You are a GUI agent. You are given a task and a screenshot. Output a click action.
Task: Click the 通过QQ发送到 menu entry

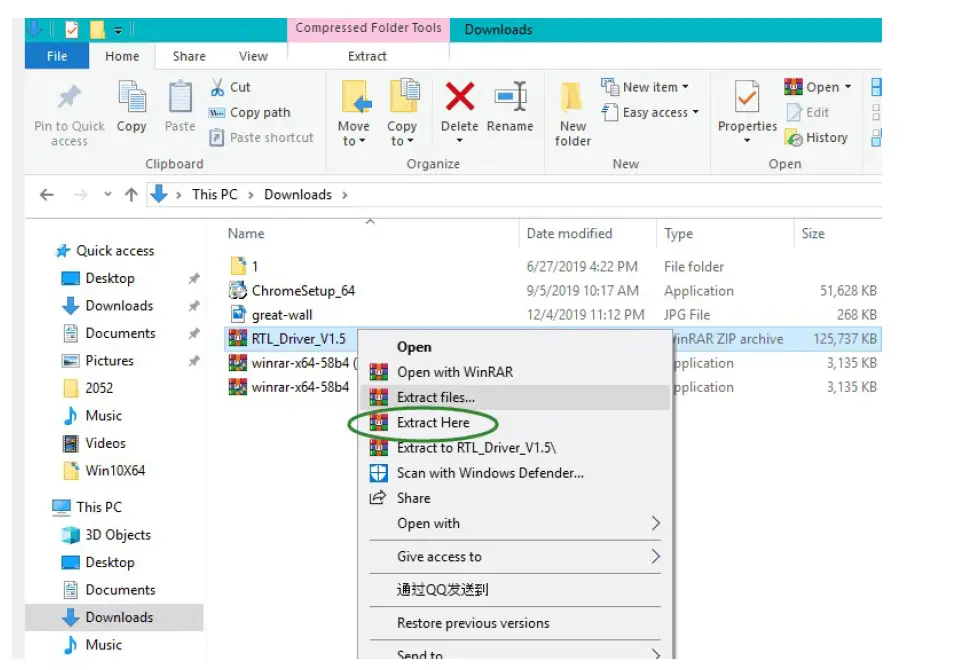(x=442, y=589)
